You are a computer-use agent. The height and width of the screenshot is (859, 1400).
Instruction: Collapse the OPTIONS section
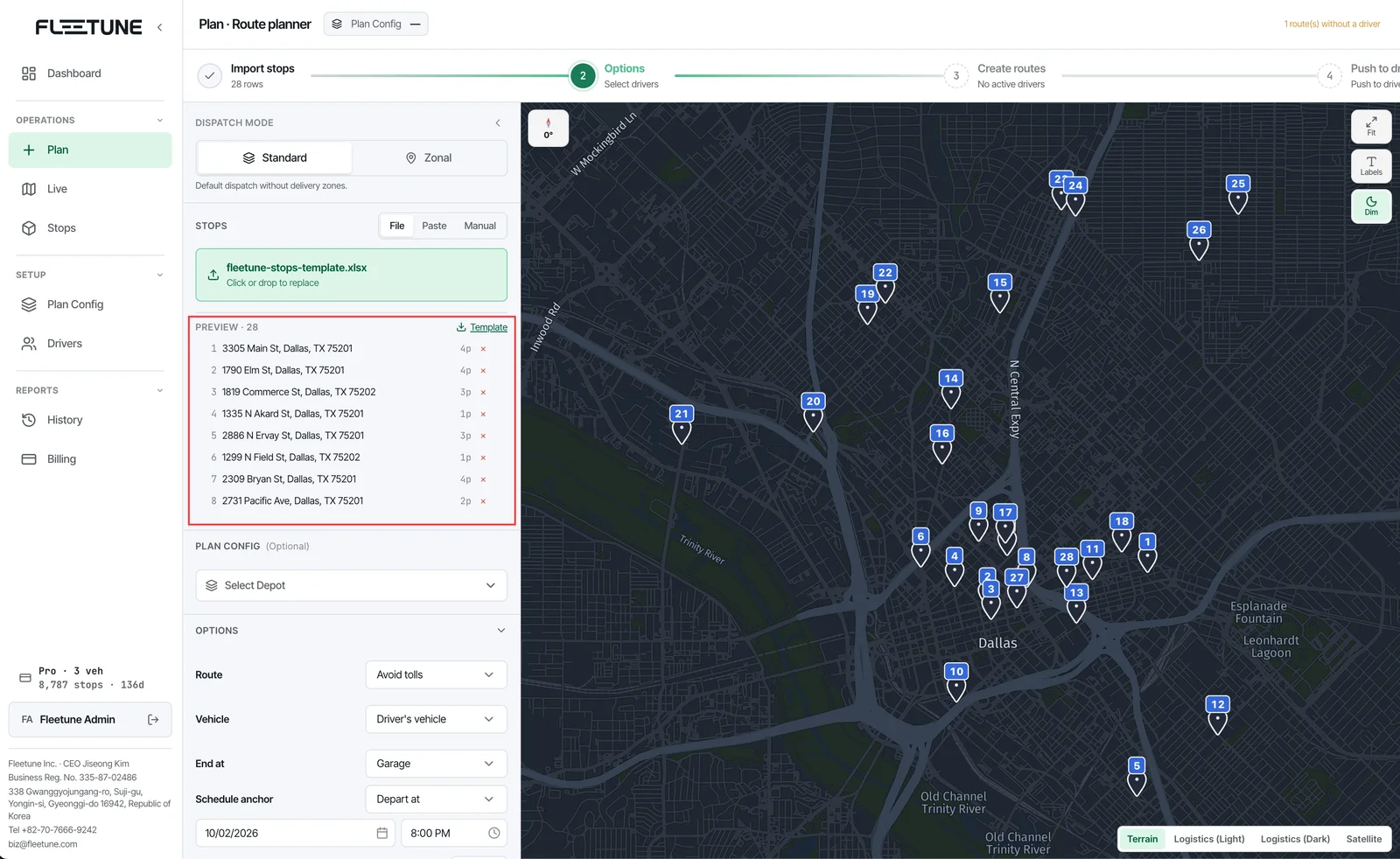click(501, 631)
